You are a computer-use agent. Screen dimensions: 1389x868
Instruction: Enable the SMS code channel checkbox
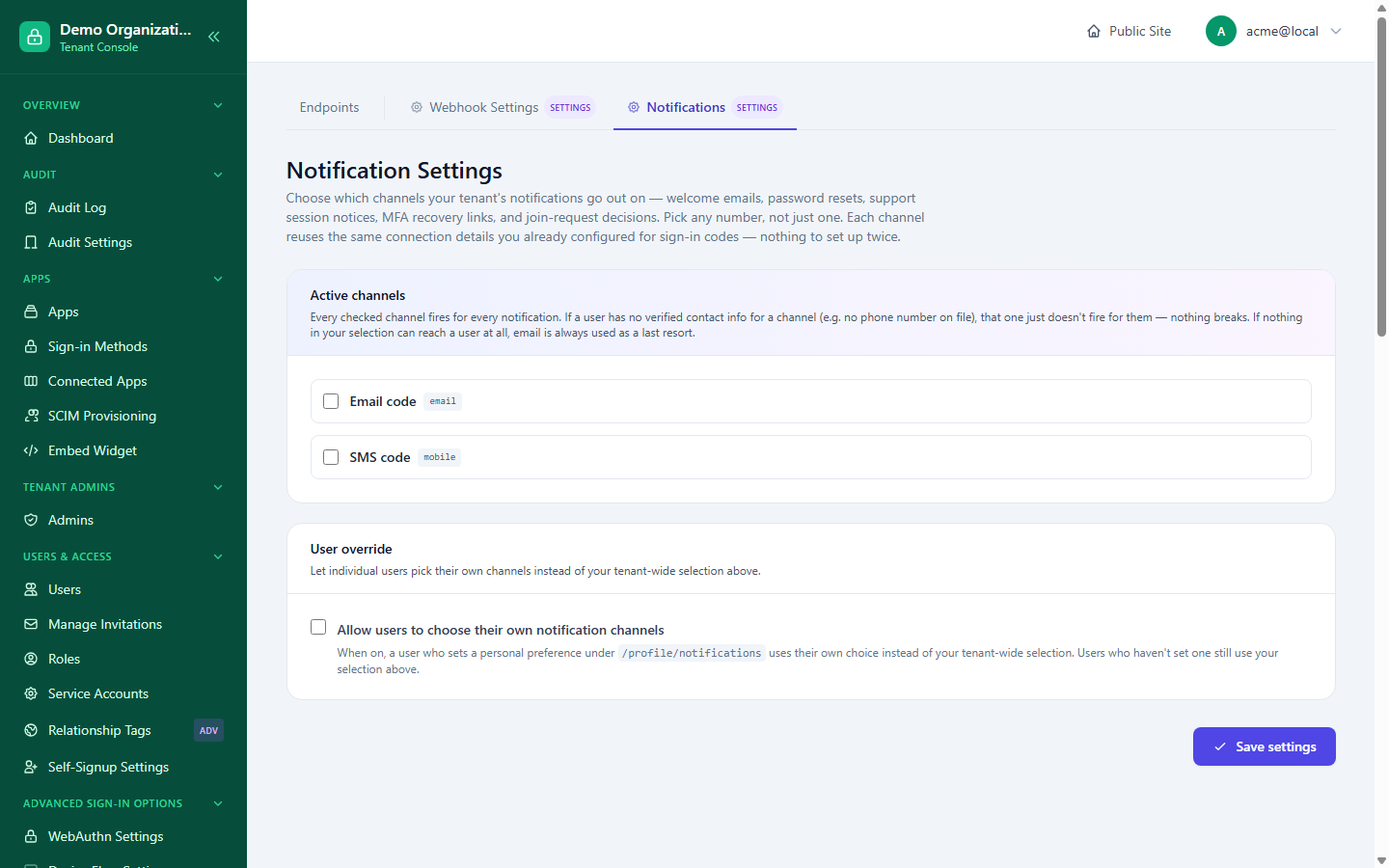(331, 457)
